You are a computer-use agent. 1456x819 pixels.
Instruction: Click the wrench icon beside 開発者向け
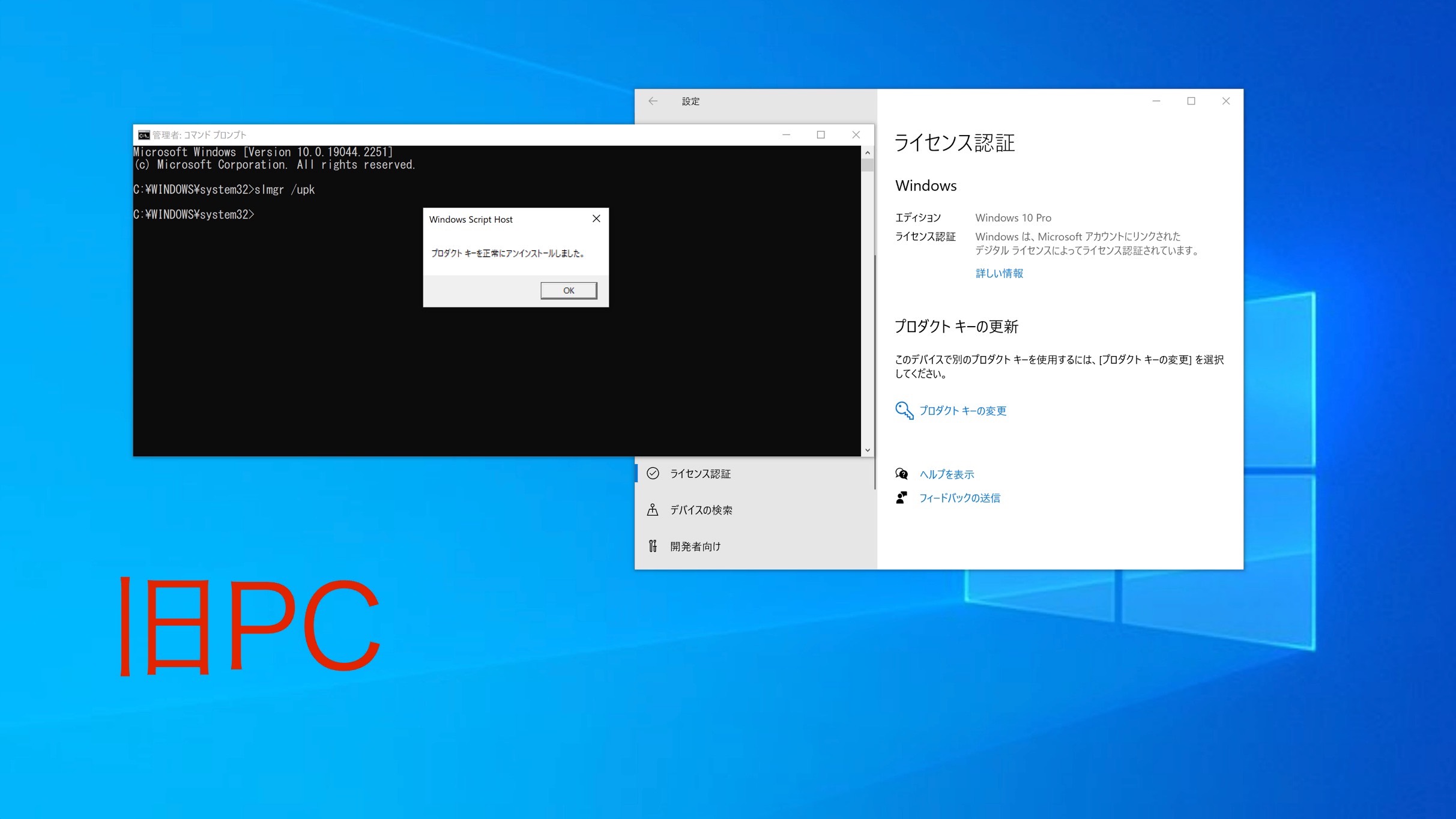tap(653, 546)
